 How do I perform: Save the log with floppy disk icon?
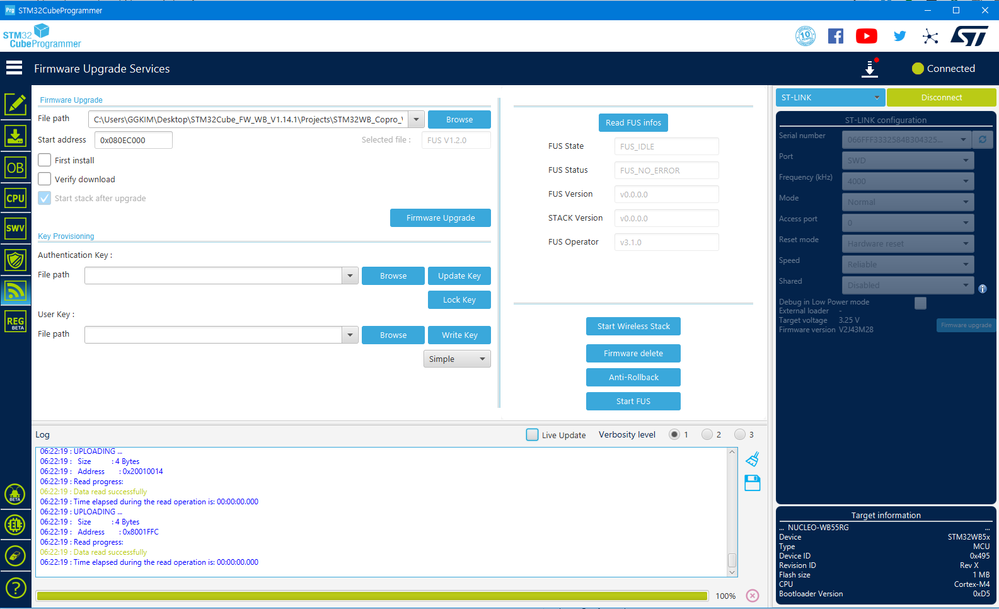coord(752,483)
